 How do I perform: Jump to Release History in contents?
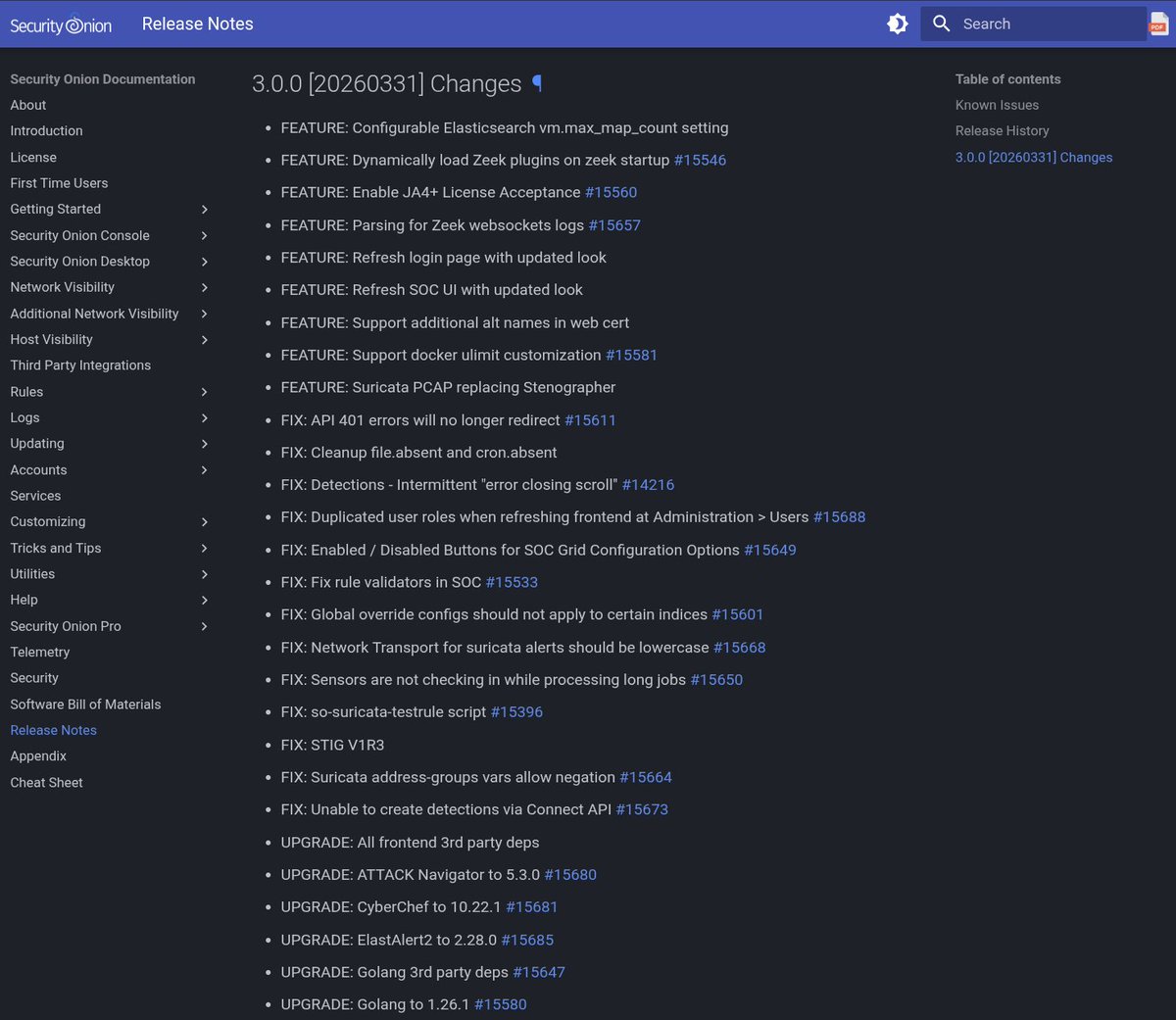pos(1003,130)
